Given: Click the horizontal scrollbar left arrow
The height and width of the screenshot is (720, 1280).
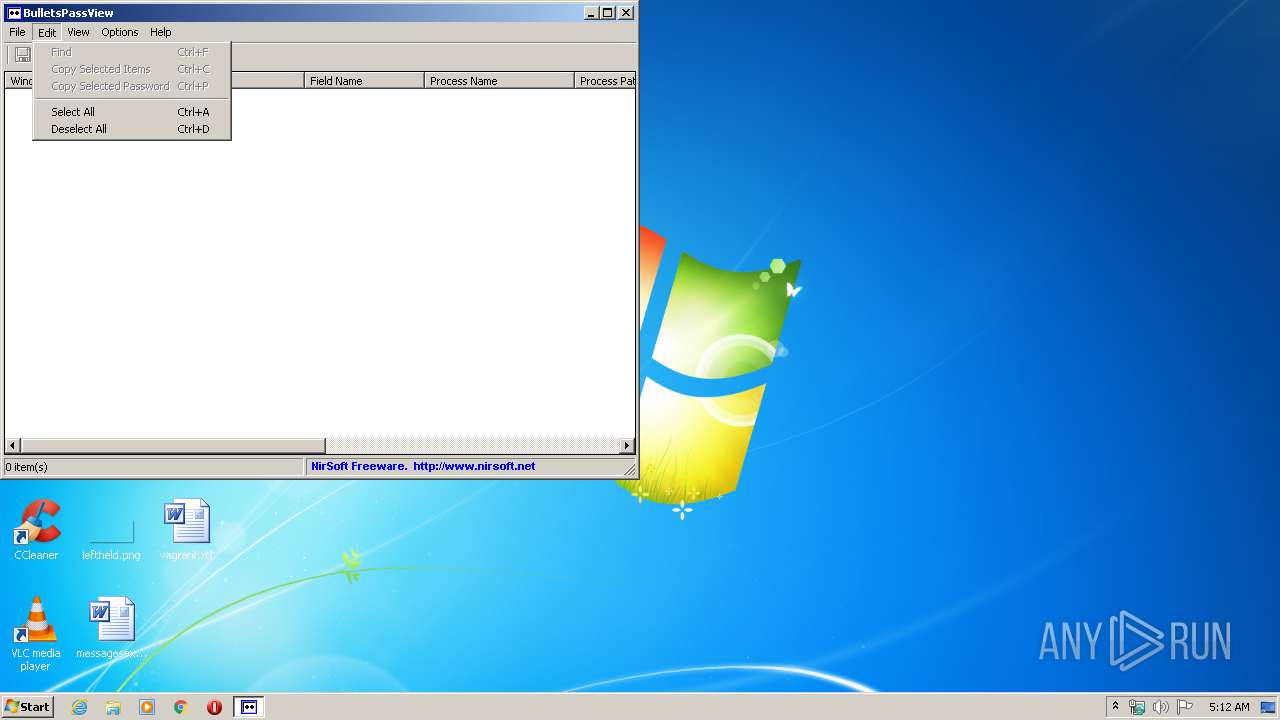Looking at the screenshot, I should click(x=13, y=445).
